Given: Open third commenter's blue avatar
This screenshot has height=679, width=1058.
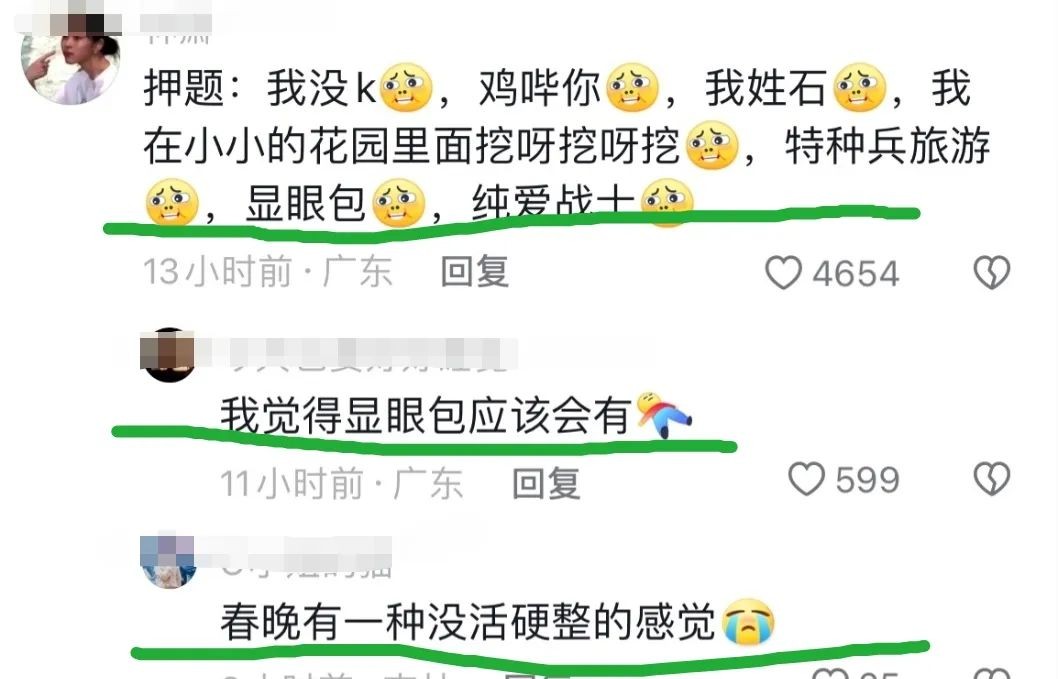Looking at the screenshot, I should 168,562.
